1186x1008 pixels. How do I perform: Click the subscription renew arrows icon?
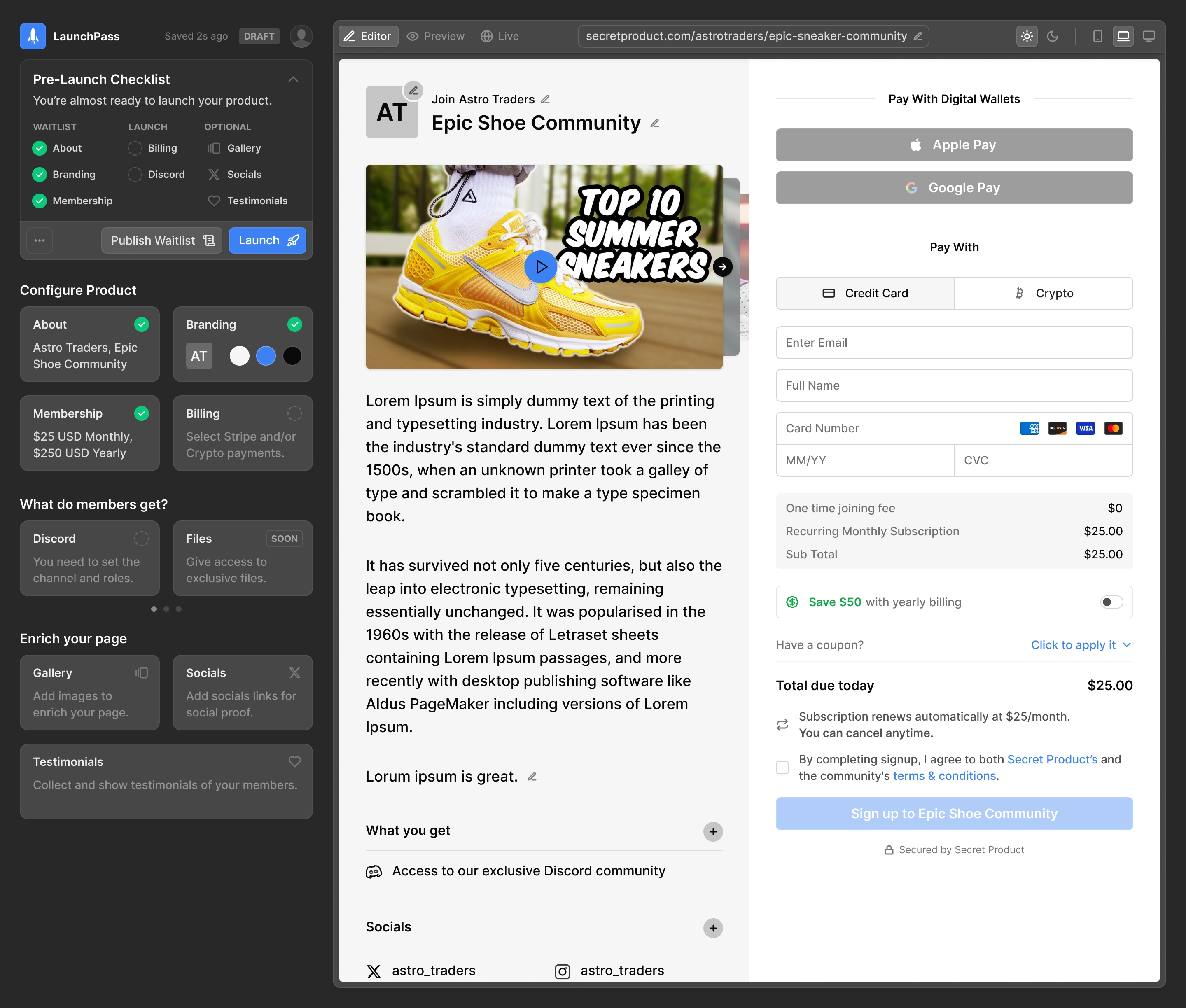(782, 725)
